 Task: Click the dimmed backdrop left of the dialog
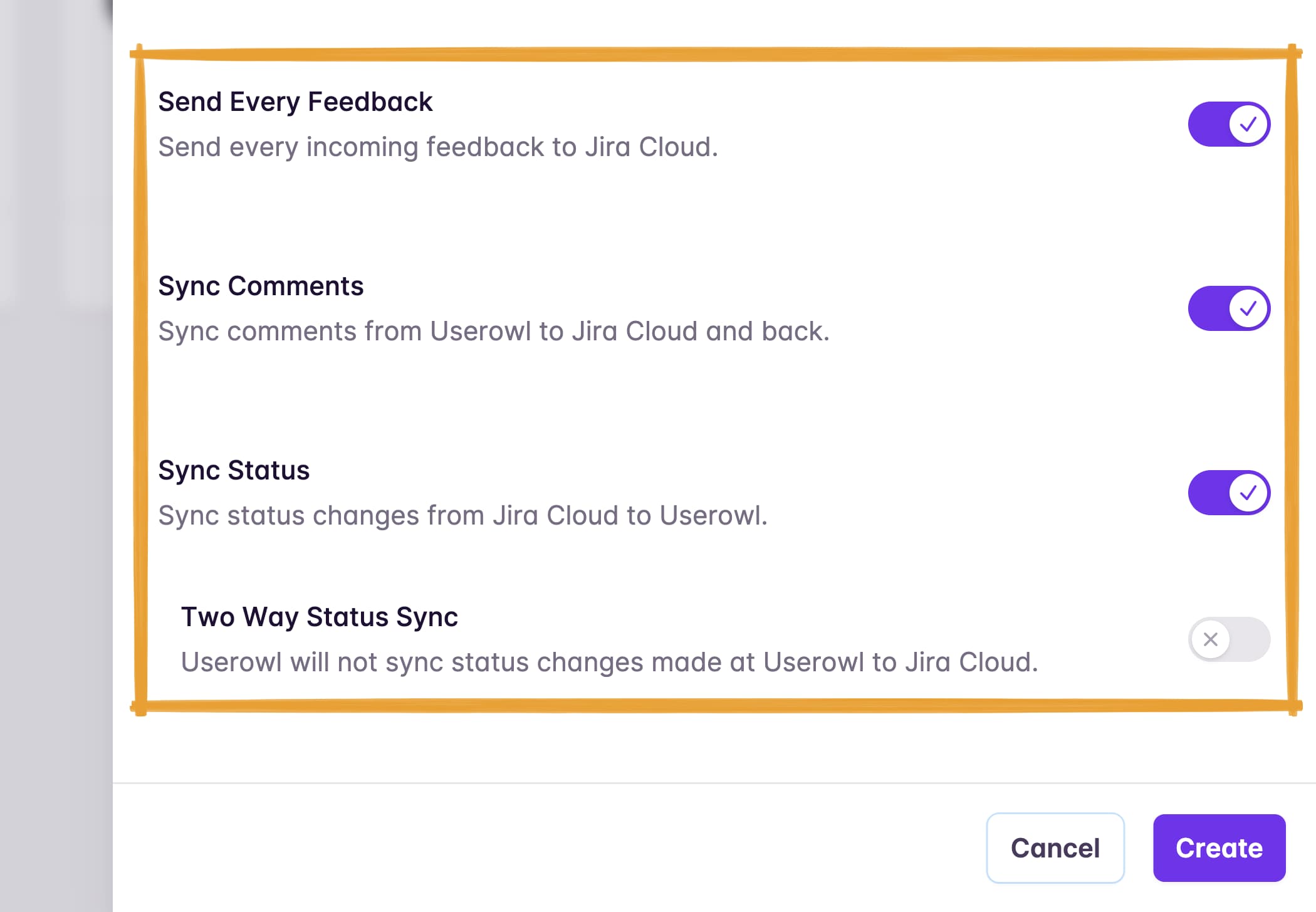(55, 501)
